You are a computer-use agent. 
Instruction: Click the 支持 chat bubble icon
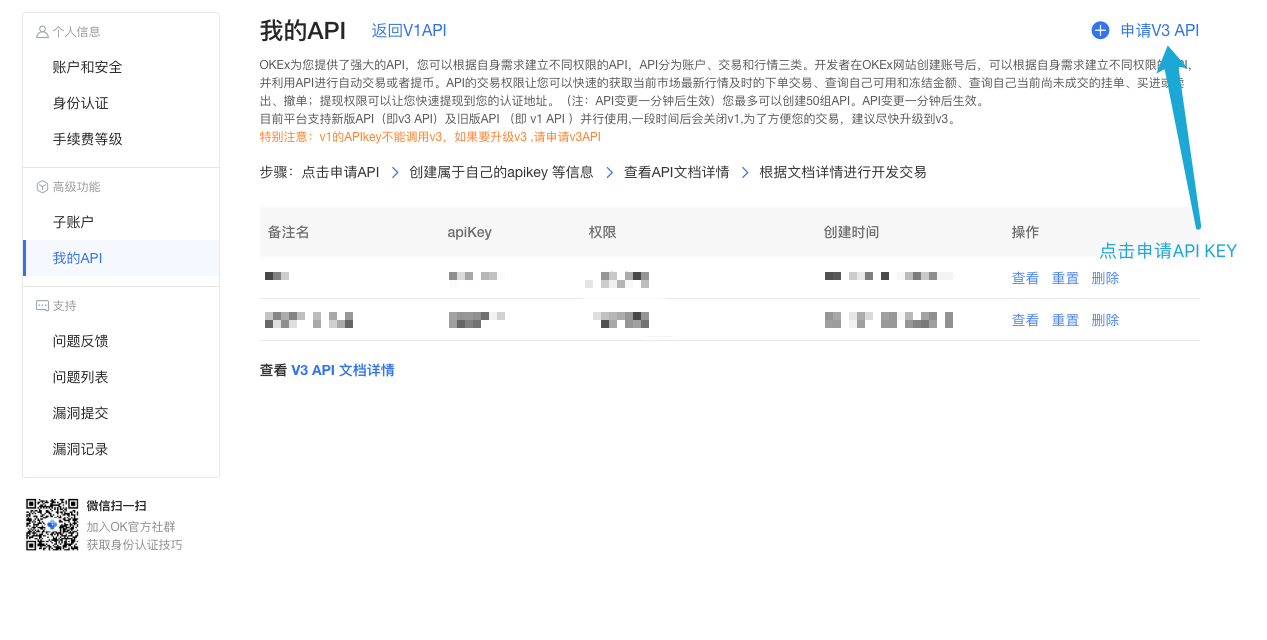[x=42, y=306]
